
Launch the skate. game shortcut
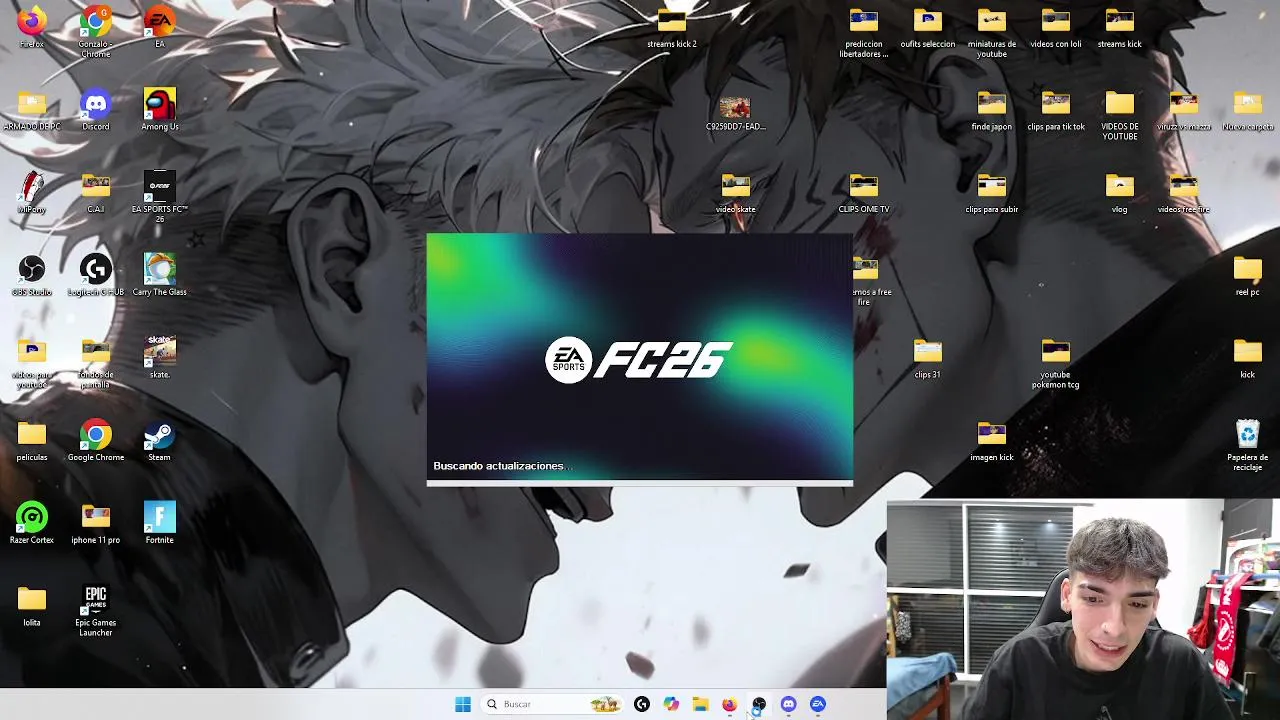[160, 358]
